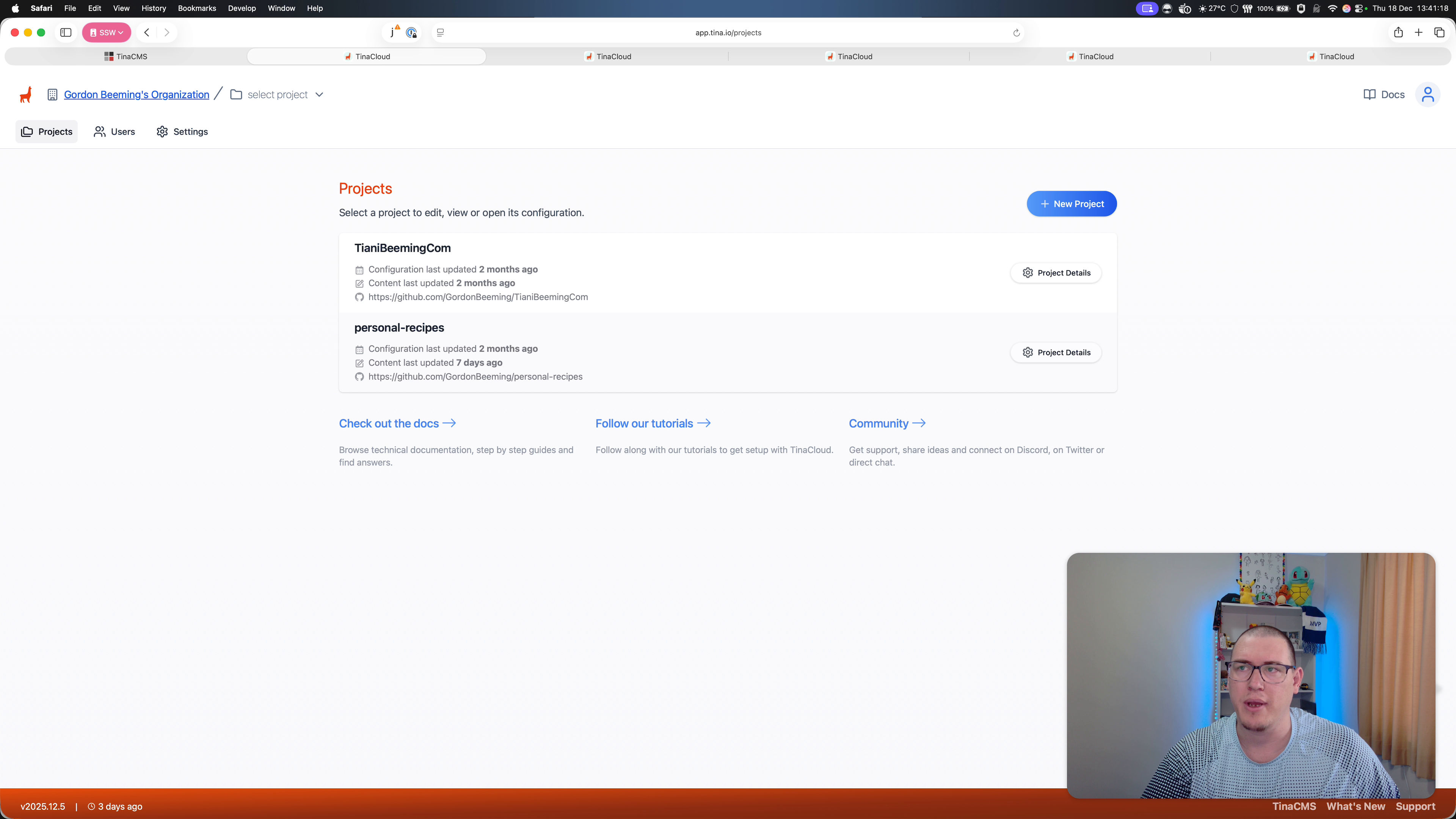Viewport: 1456px width, 819px height.
Task: Toggle Safari sidebar icon
Action: point(66,33)
